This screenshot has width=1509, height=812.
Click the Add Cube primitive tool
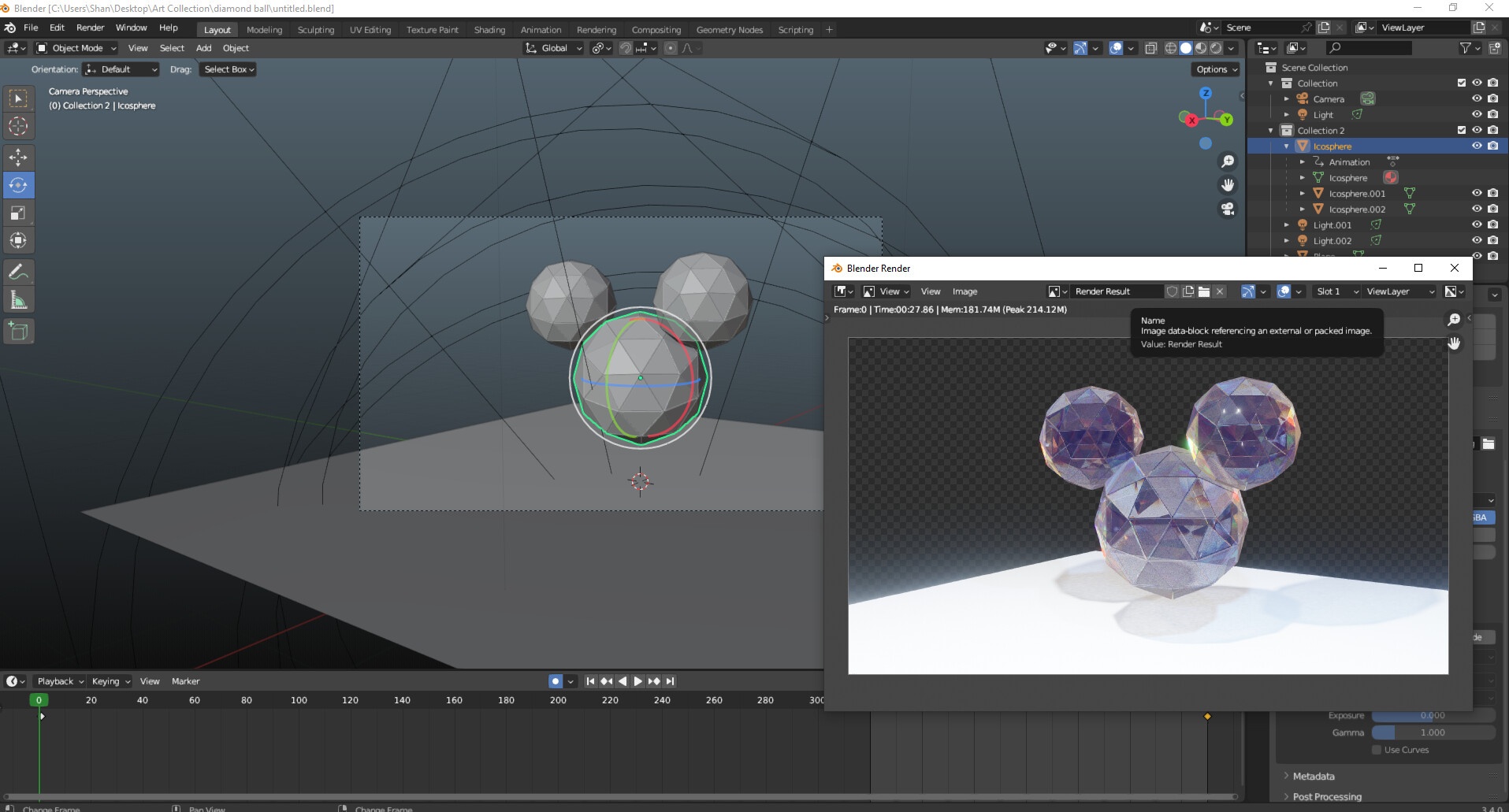coord(19,331)
